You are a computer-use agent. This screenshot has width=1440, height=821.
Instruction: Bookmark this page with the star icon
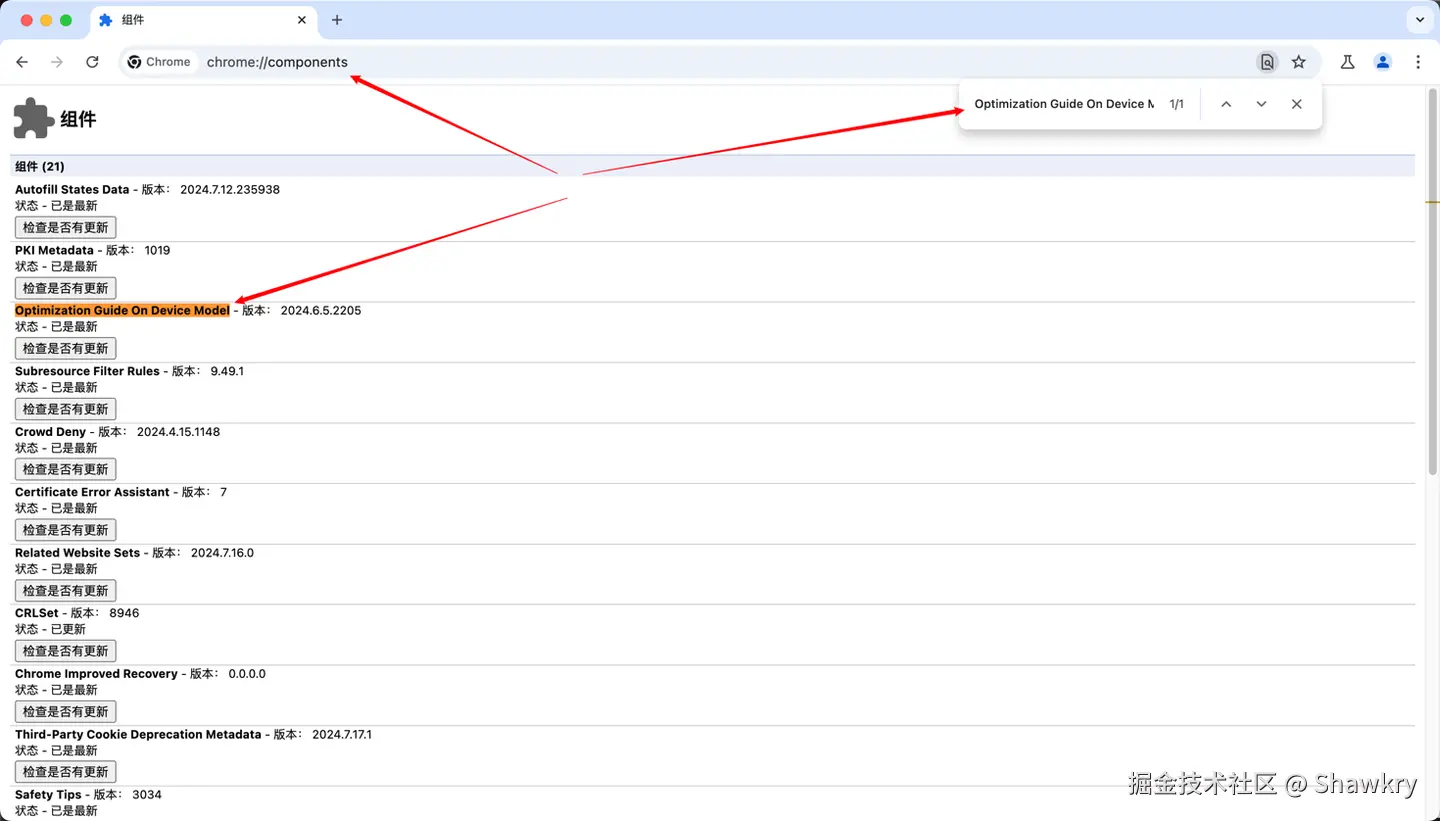tap(1298, 62)
